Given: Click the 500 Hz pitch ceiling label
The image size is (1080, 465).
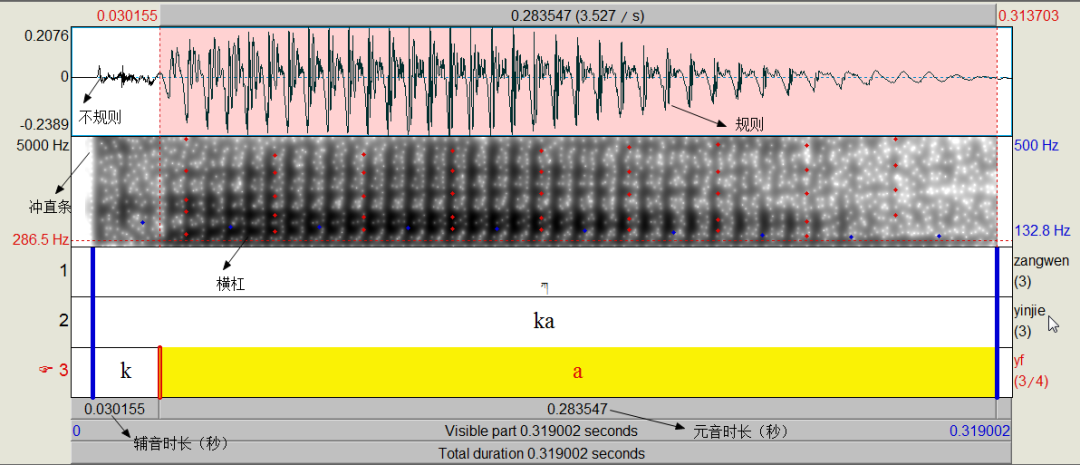Looking at the screenshot, I should click(1036, 145).
